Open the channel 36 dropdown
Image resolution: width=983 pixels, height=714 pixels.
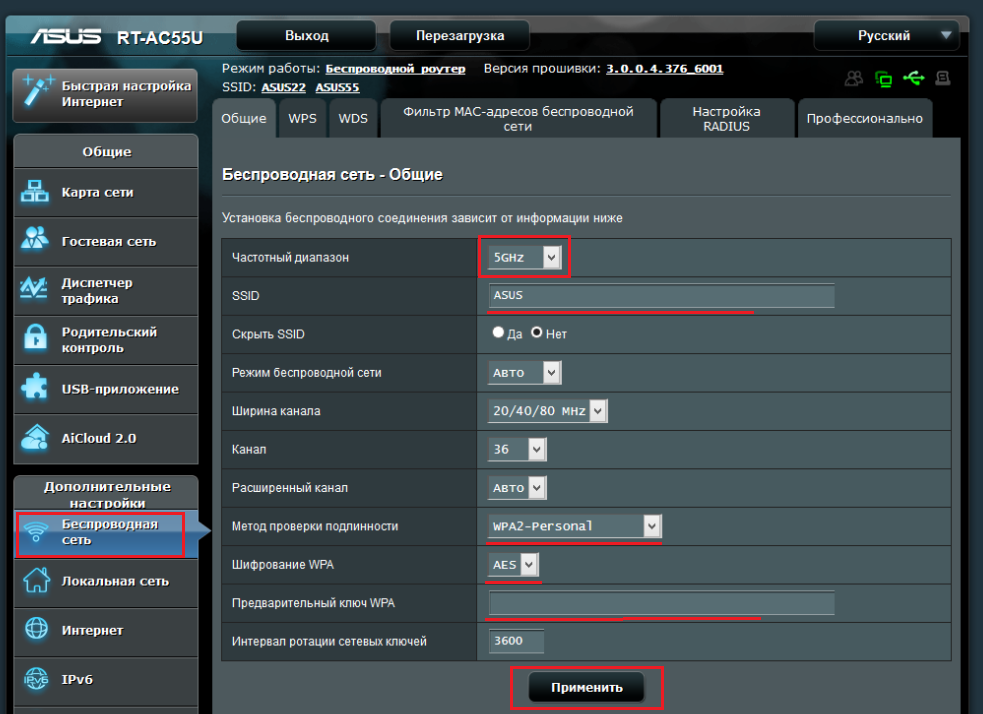[517, 450]
